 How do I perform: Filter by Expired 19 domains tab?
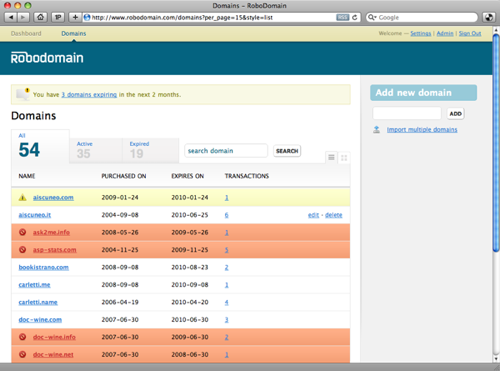[151, 151]
